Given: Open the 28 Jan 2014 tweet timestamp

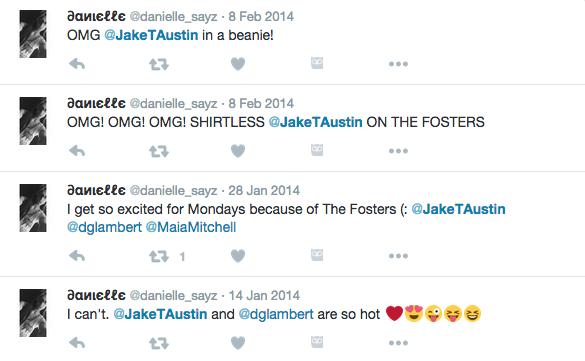Looking at the screenshot, I should point(264,191).
